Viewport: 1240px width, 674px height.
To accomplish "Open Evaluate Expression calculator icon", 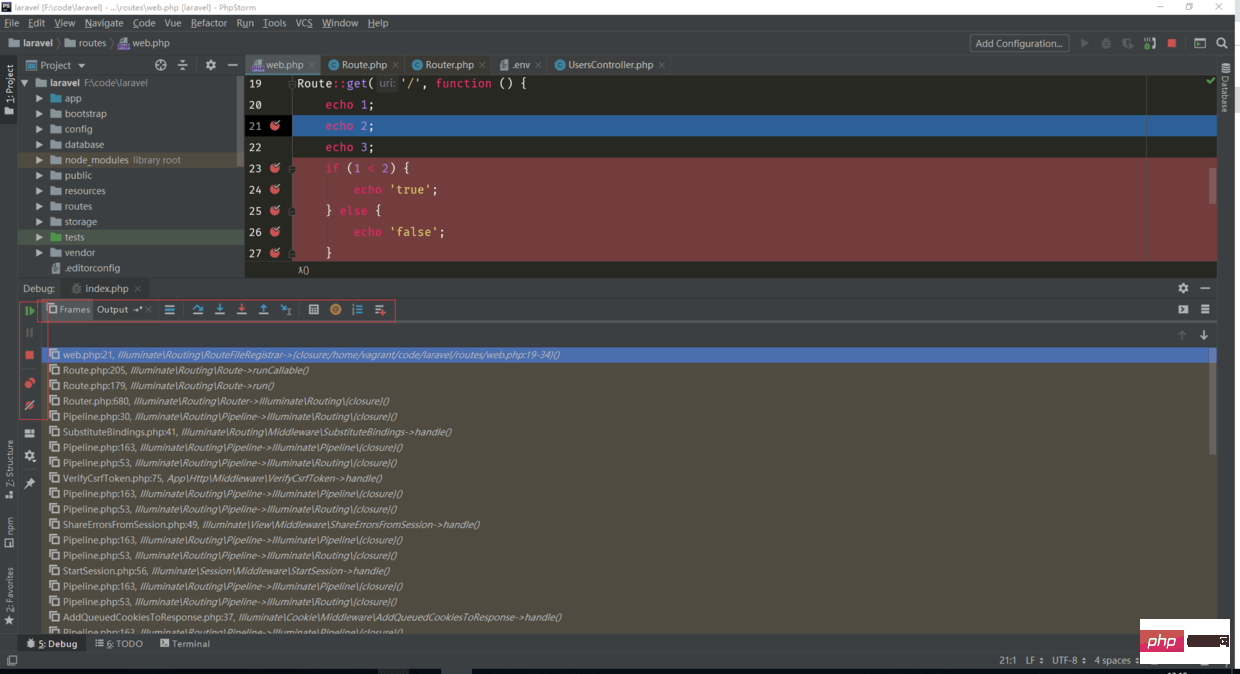I will [314, 310].
